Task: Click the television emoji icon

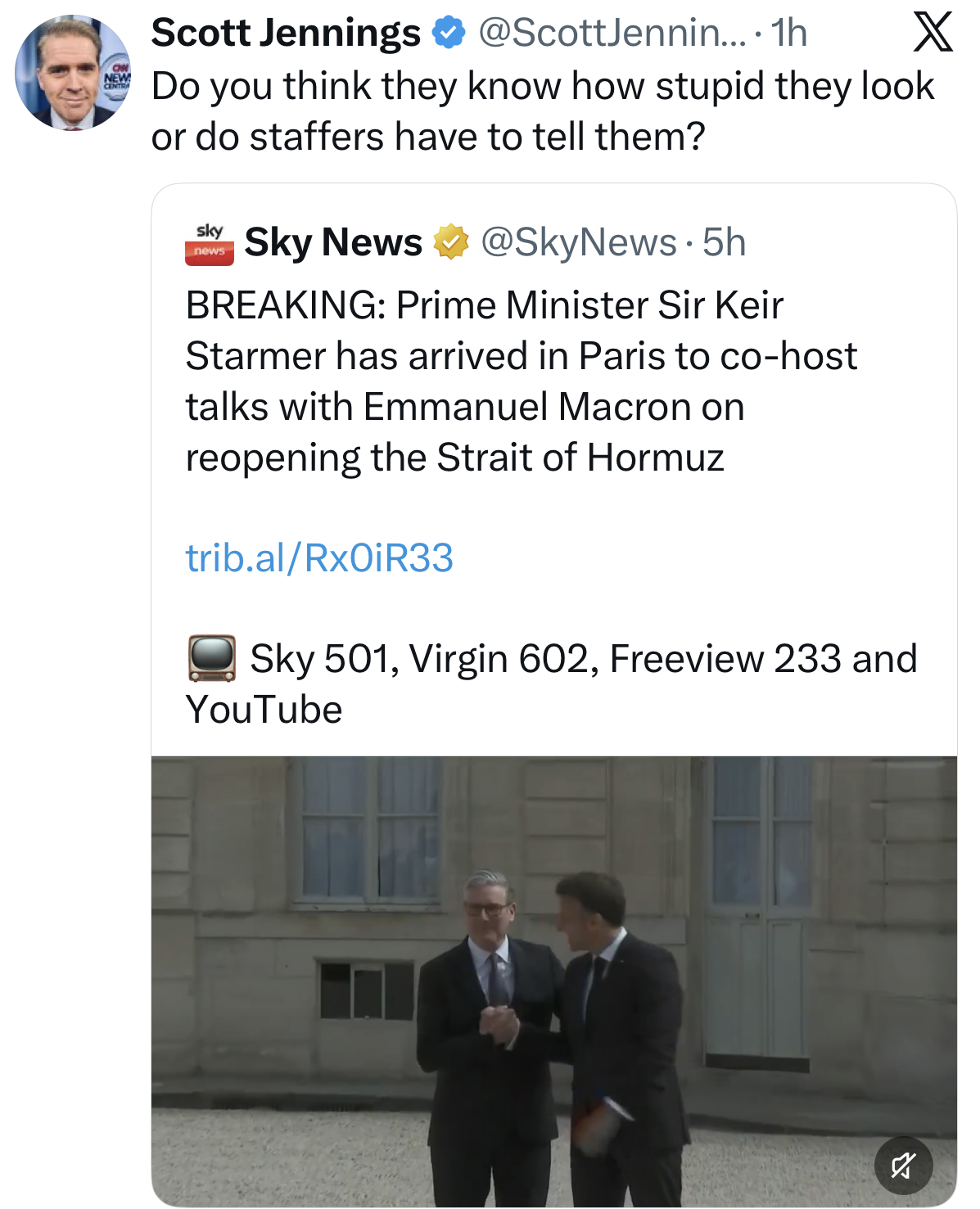Action: pyautogui.click(x=212, y=658)
